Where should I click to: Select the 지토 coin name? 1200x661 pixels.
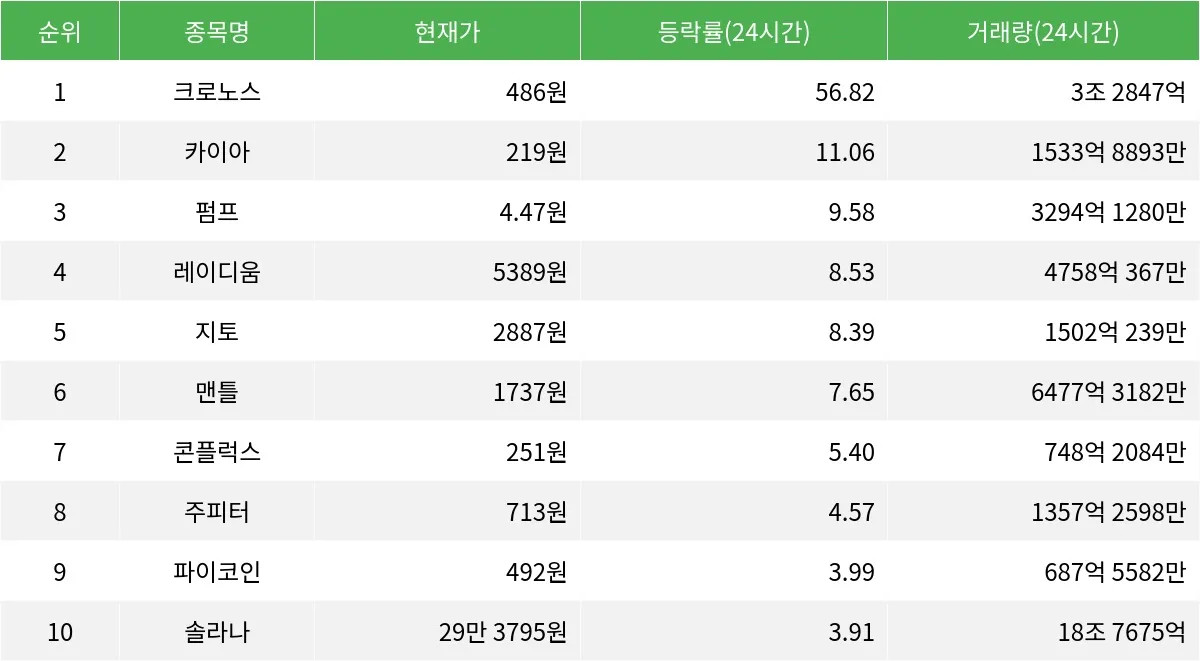[217, 332]
